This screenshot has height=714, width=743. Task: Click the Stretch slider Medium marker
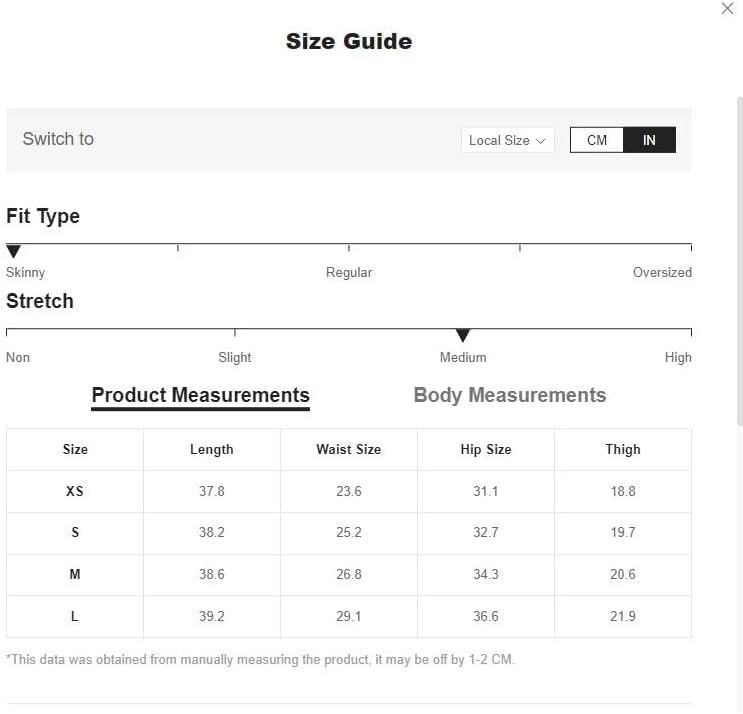(463, 335)
